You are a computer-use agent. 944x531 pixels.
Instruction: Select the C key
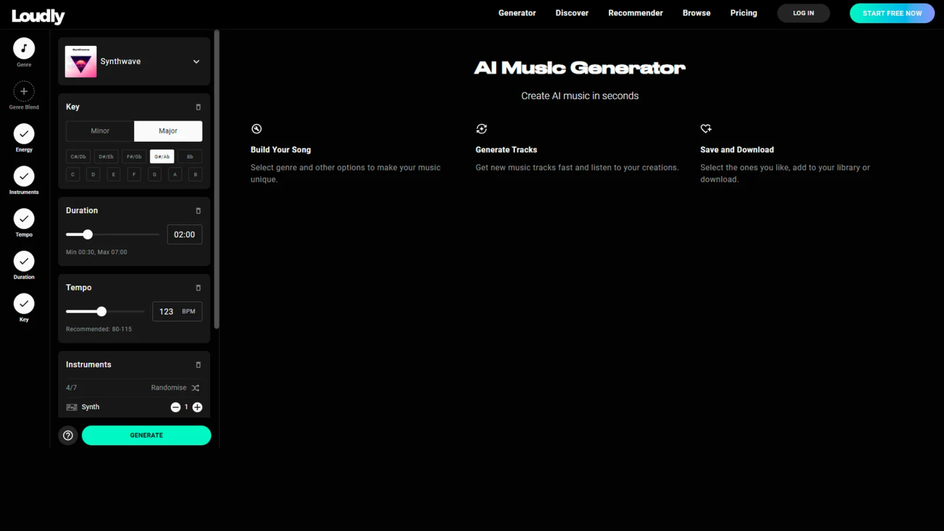point(73,175)
